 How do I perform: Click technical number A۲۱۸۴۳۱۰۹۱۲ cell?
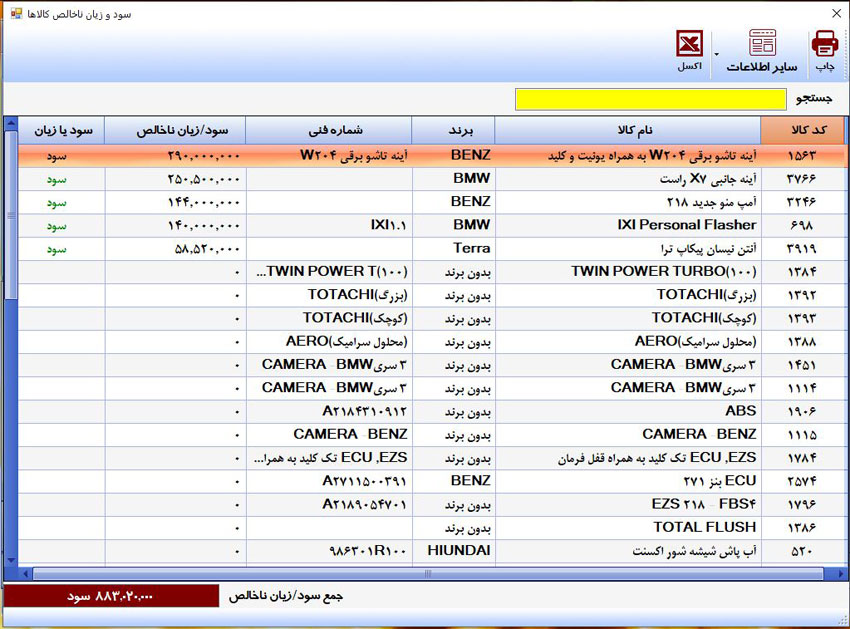coord(329,412)
